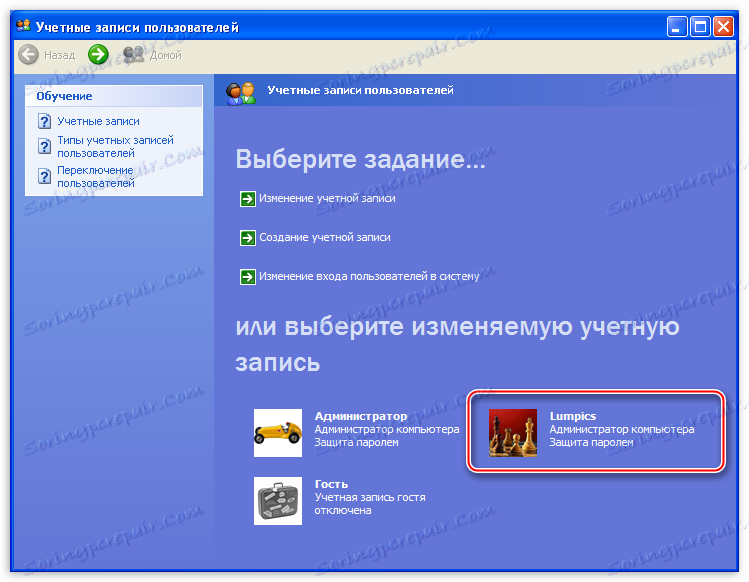Click green arrow beside Изменение входа пользователей
Viewport: 749px width, 582px height.
point(247,277)
